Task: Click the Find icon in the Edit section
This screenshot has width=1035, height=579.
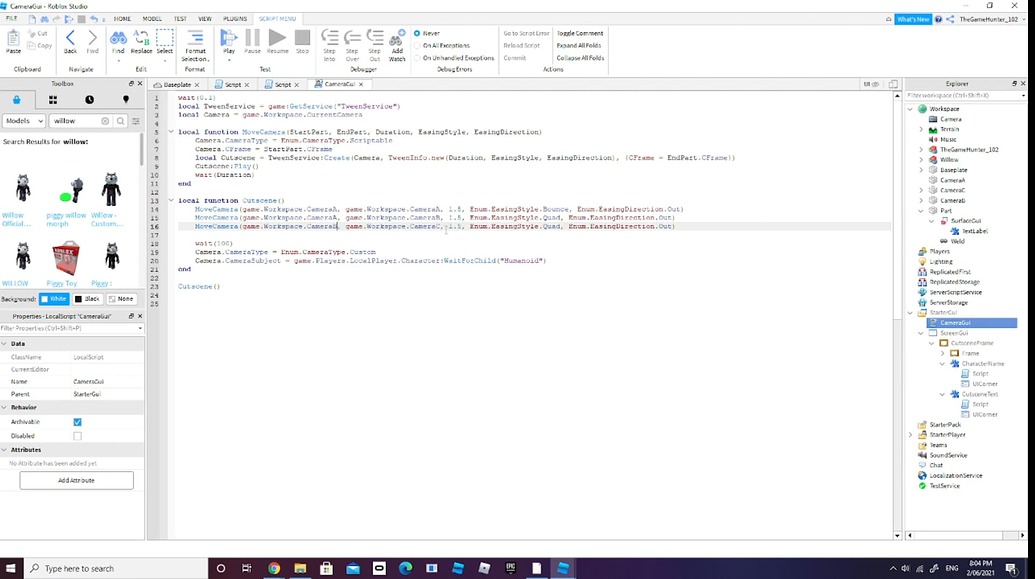Action: pyautogui.click(x=118, y=38)
